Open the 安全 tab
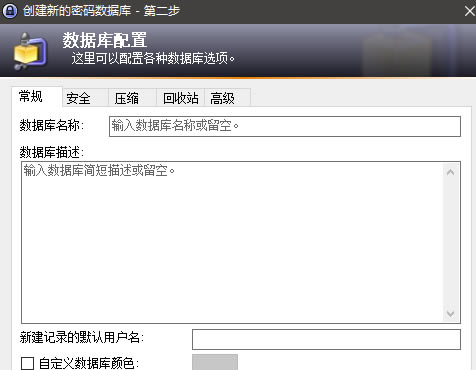 85,98
